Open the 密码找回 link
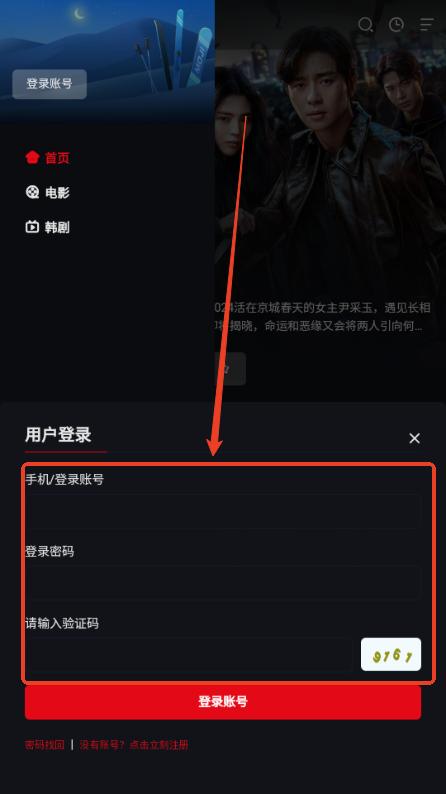This screenshot has height=794, width=446. point(45,744)
